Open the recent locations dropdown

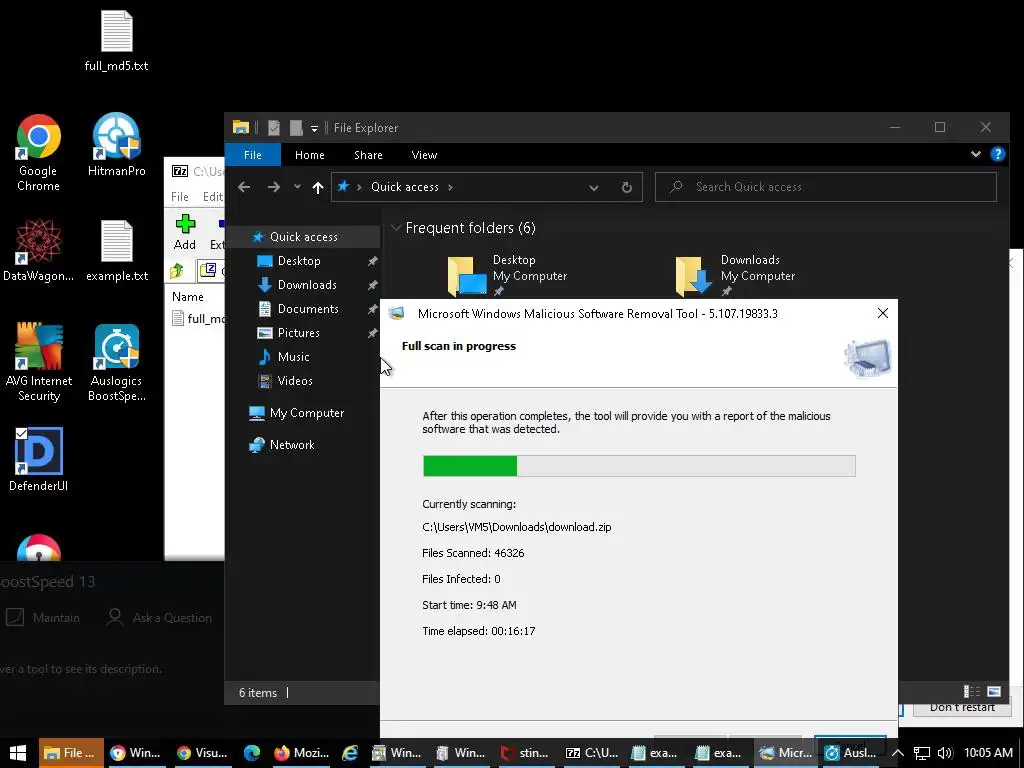(x=297, y=187)
